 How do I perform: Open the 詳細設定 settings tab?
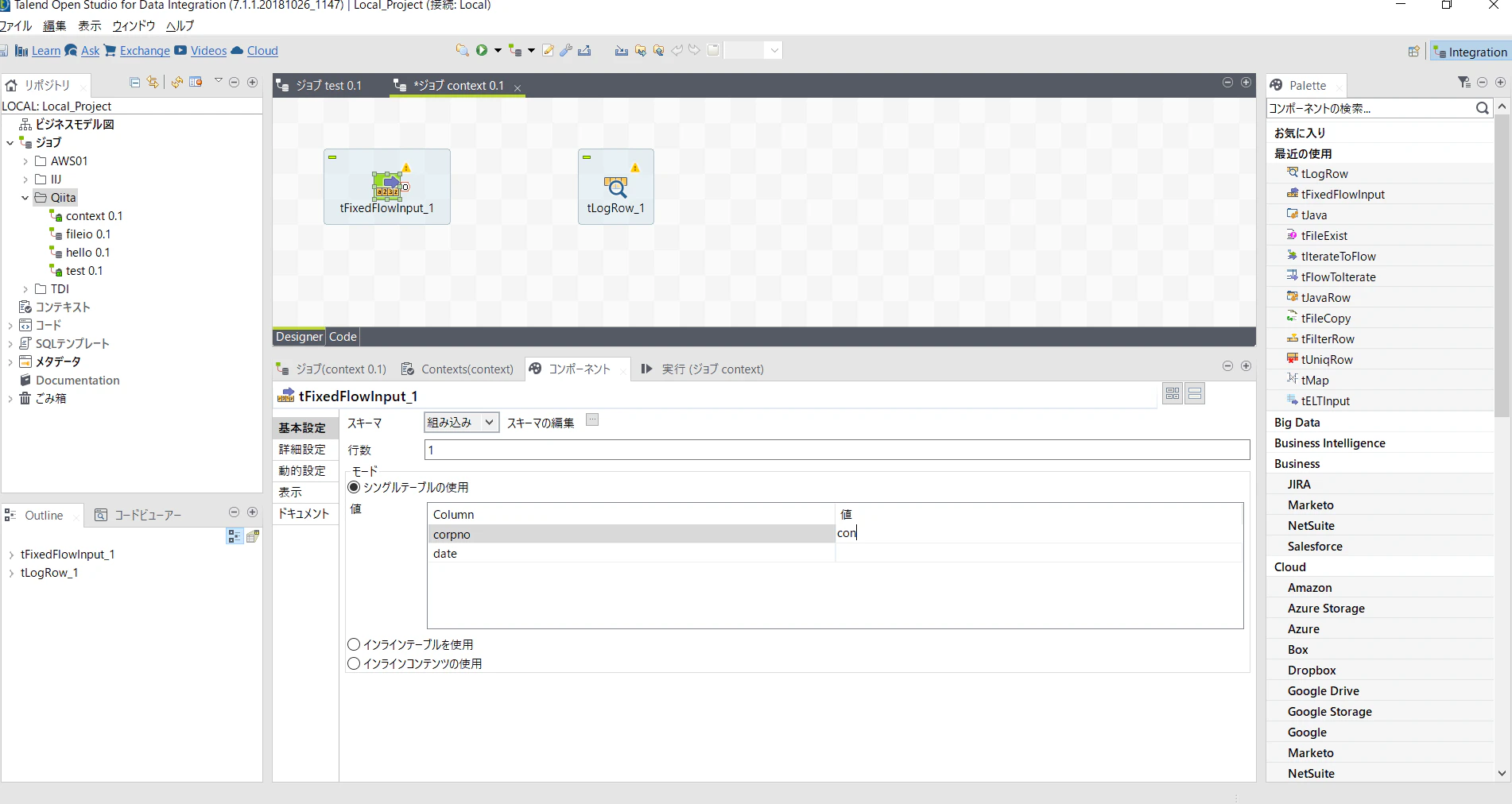[x=302, y=449]
